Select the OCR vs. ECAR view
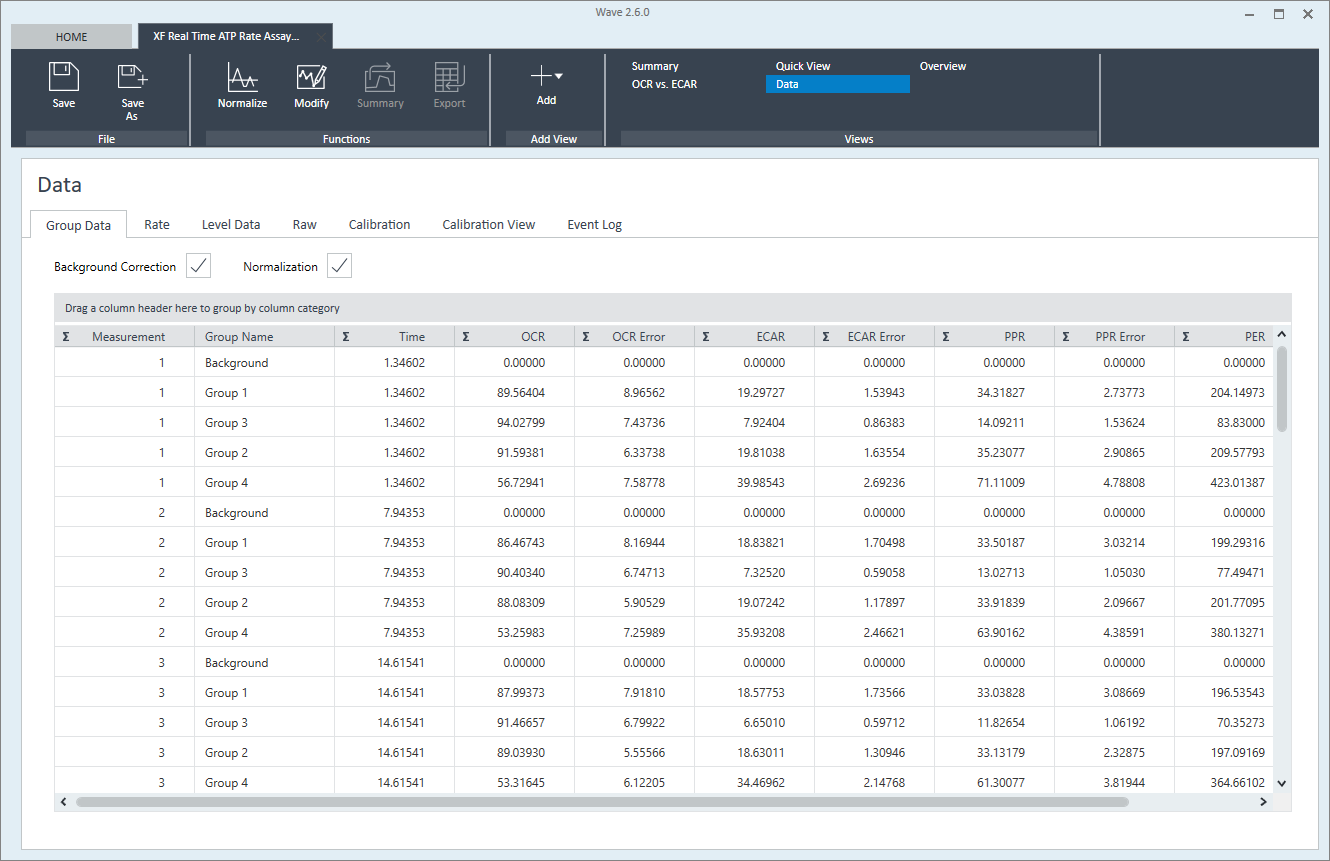The width and height of the screenshot is (1330, 861). (x=664, y=85)
